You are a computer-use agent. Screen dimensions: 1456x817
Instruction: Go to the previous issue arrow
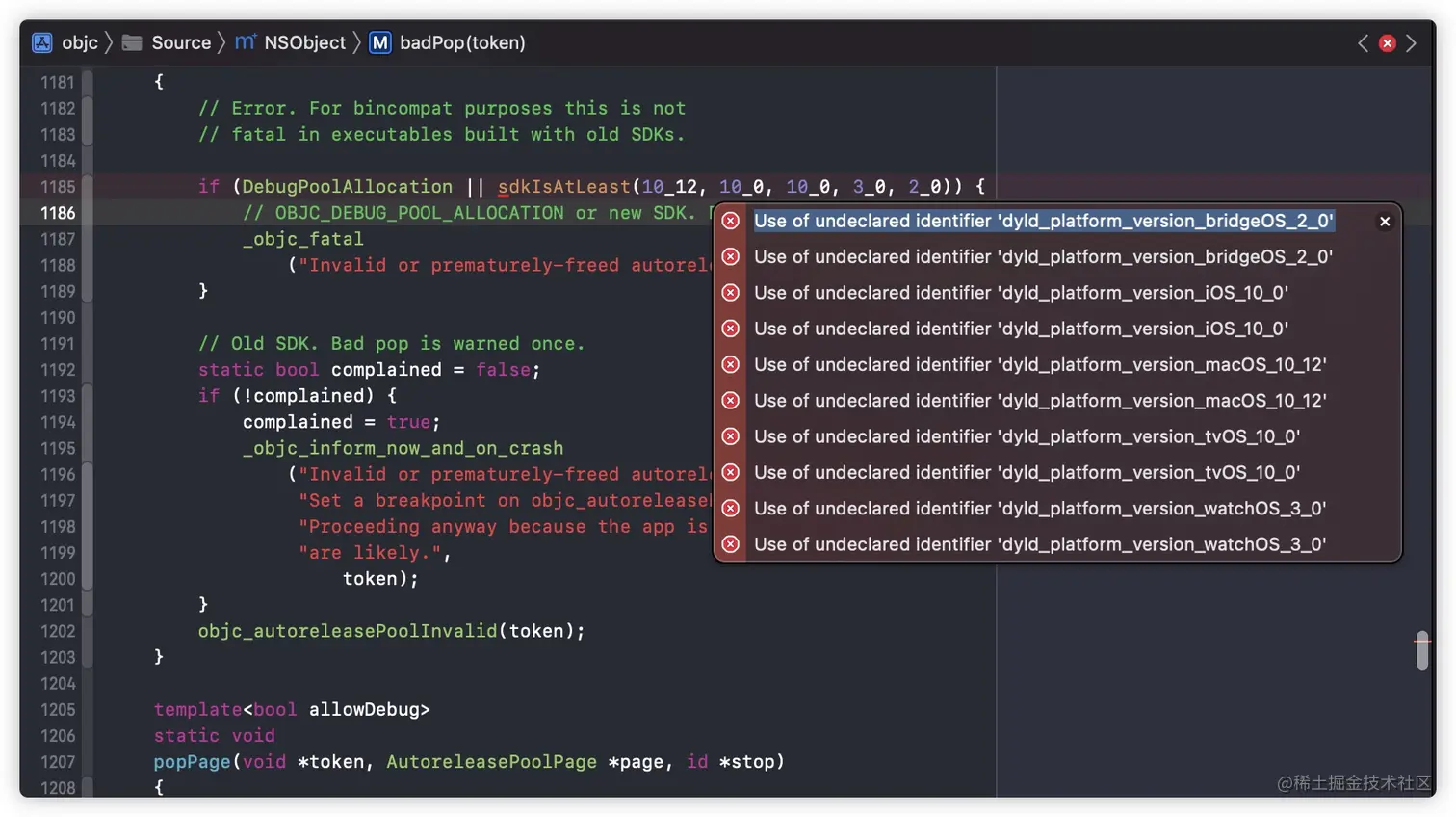coord(1363,42)
